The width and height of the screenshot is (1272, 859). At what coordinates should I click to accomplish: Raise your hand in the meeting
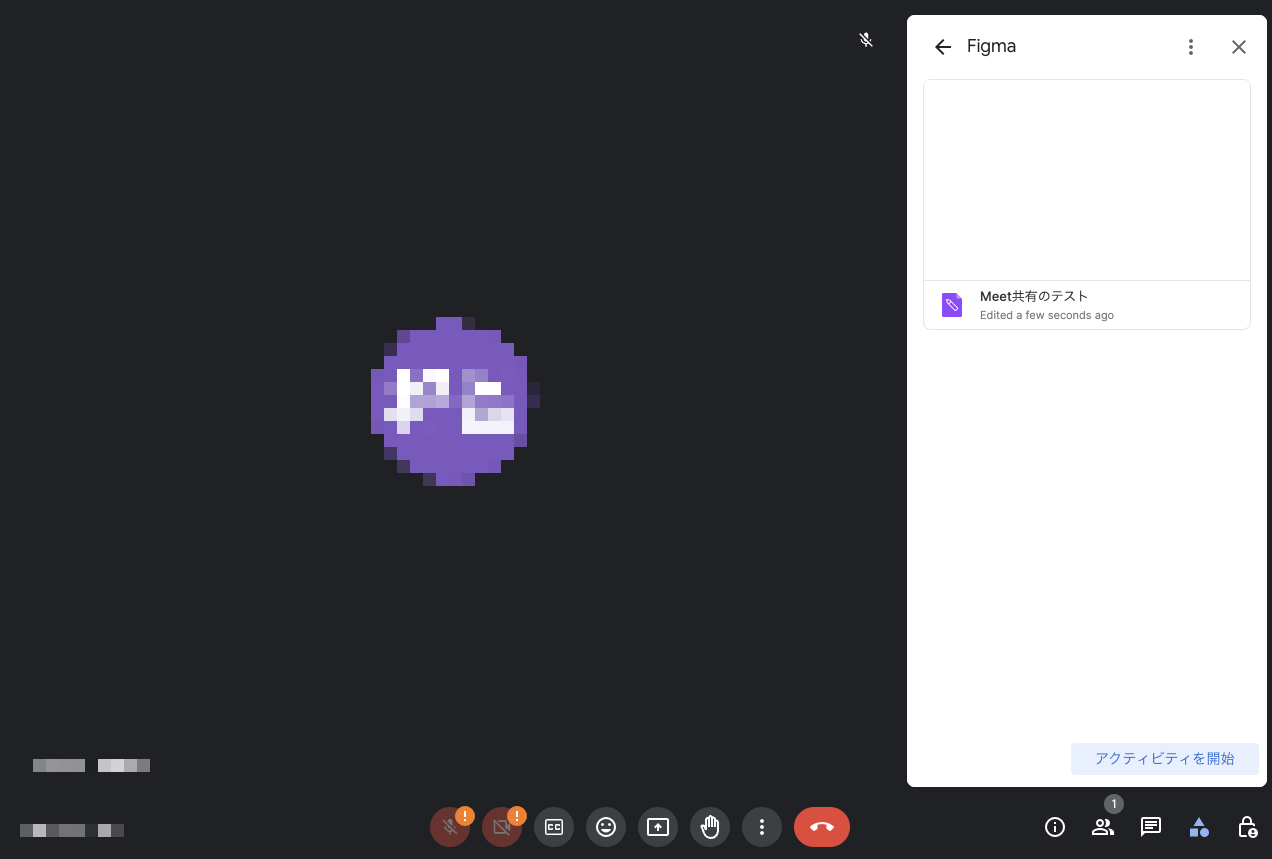[x=710, y=827]
